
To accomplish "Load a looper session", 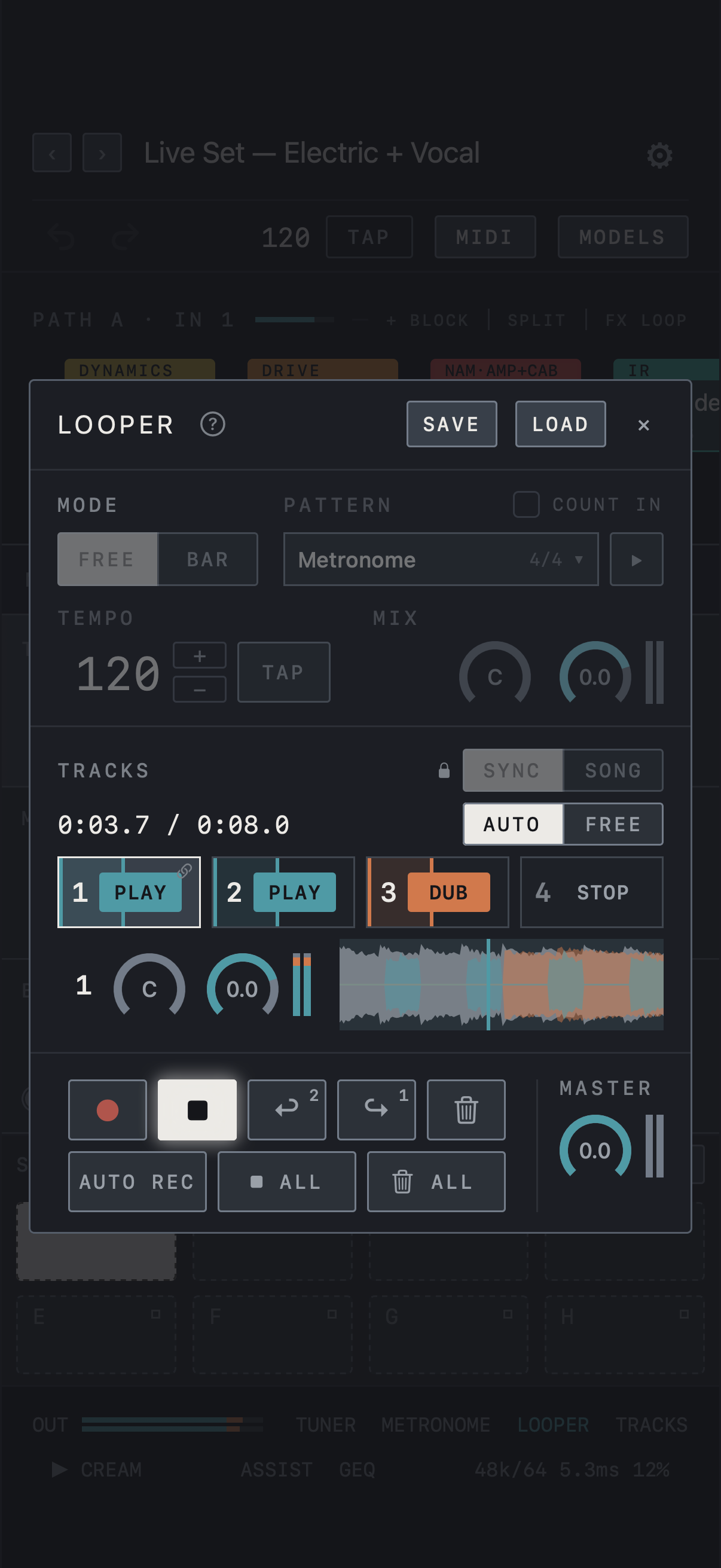I will pyautogui.click(x=560, y=424).
